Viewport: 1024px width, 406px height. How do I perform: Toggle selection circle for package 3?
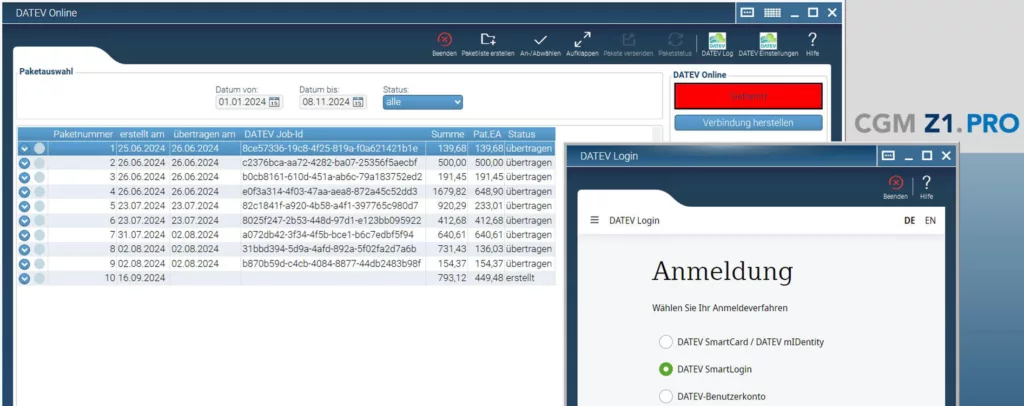coord(39,177)
